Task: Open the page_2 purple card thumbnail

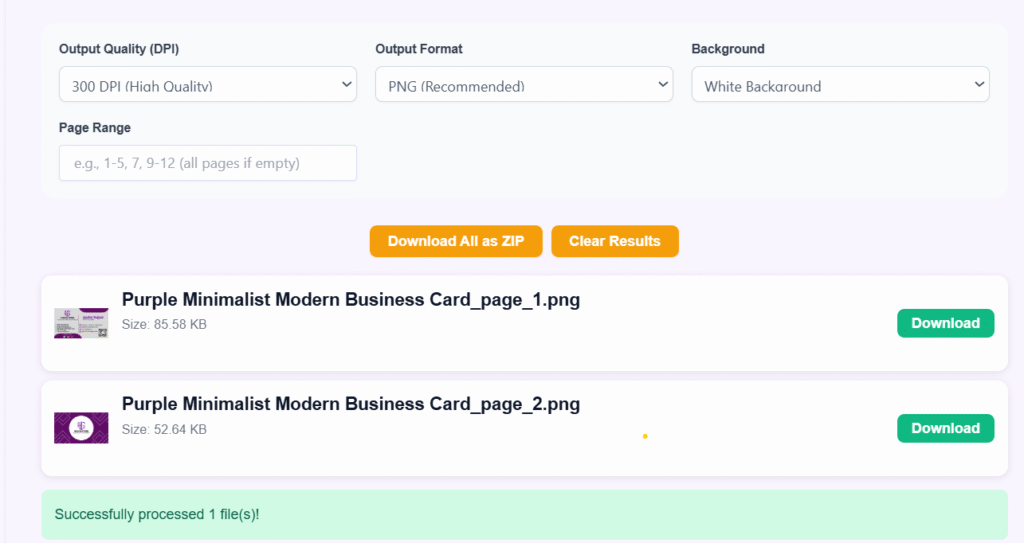Action: 81,428
